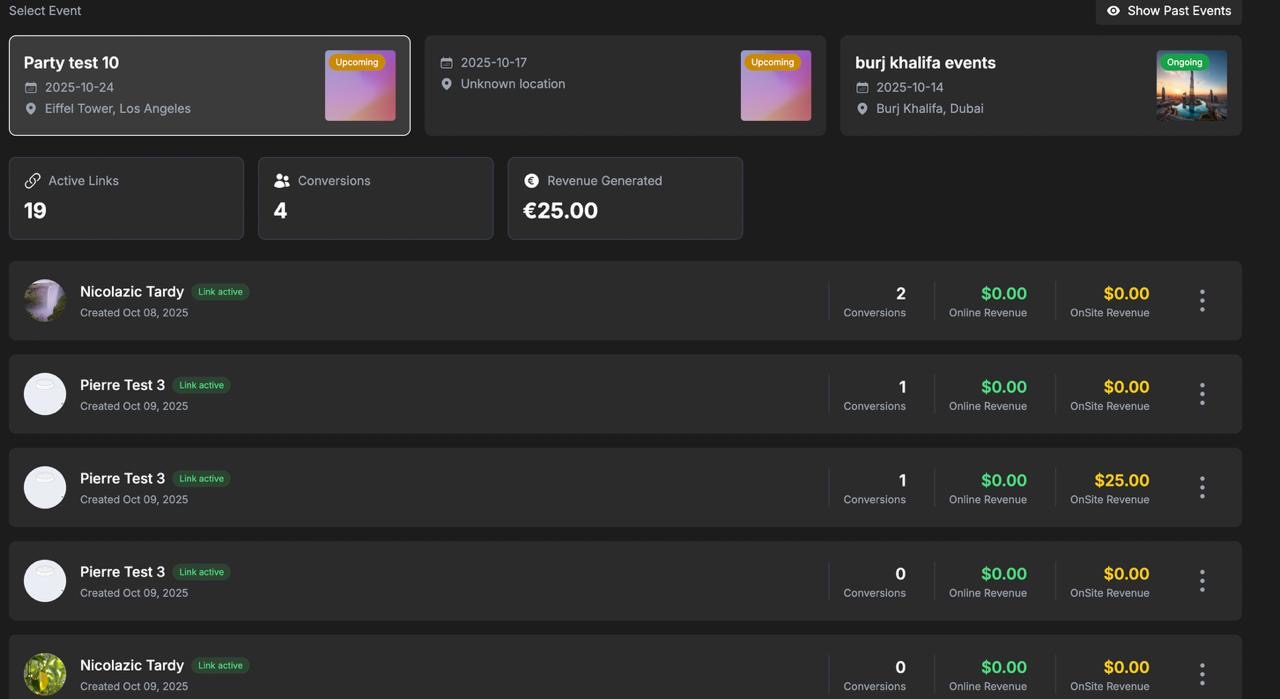
Task: Click the location pin beside Unknown location
Action: [x=447, y=84]
